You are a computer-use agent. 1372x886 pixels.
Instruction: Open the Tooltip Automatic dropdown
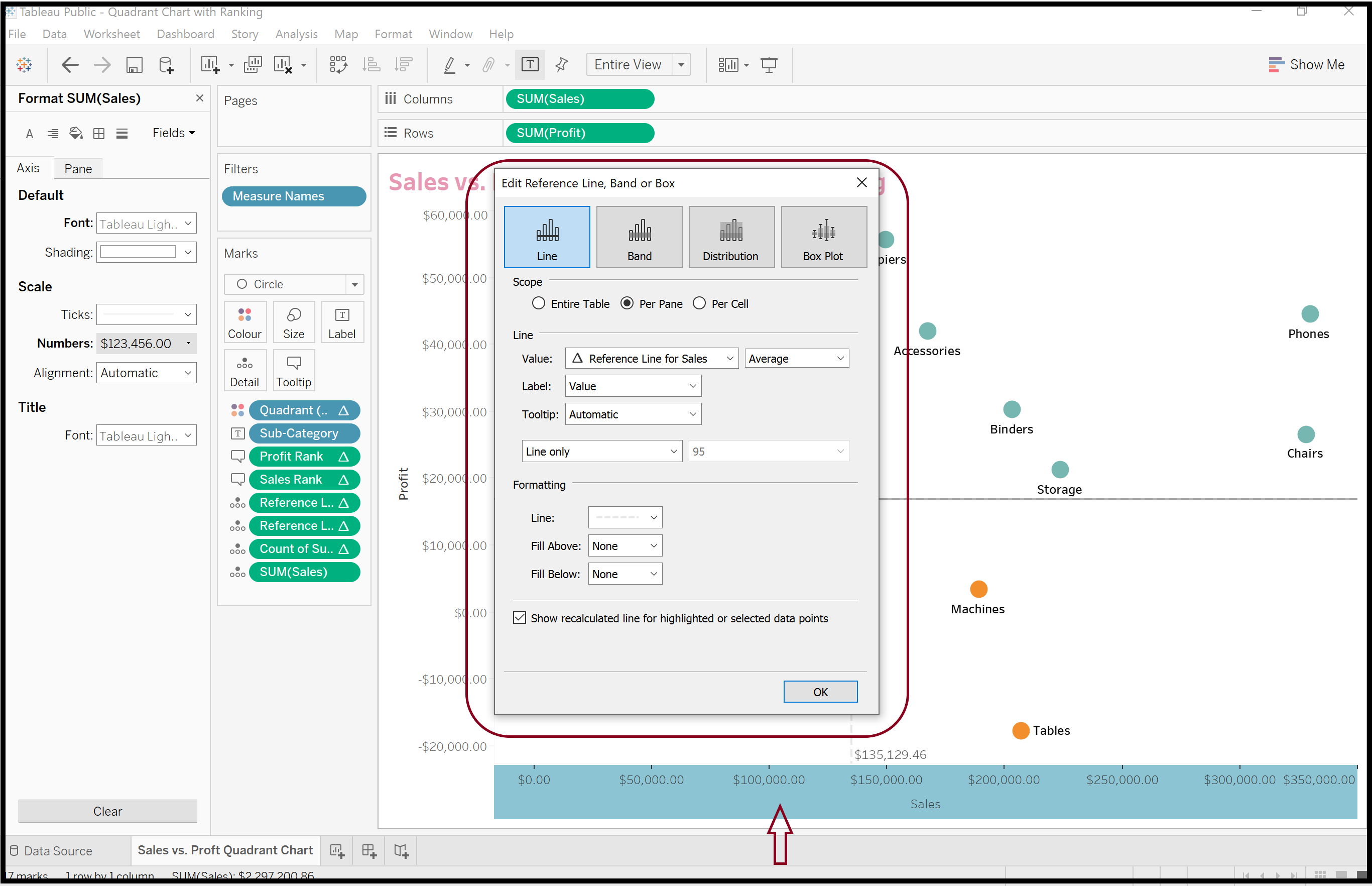point(633,414)
